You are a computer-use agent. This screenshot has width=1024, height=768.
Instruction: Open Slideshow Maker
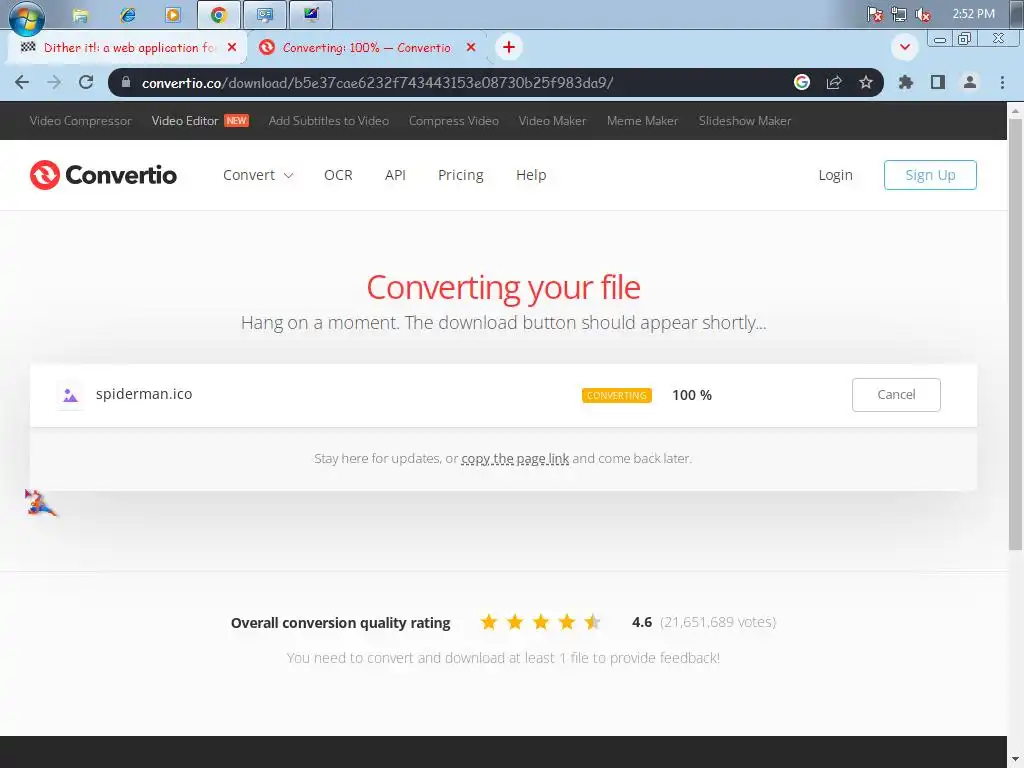click(744, 121)
